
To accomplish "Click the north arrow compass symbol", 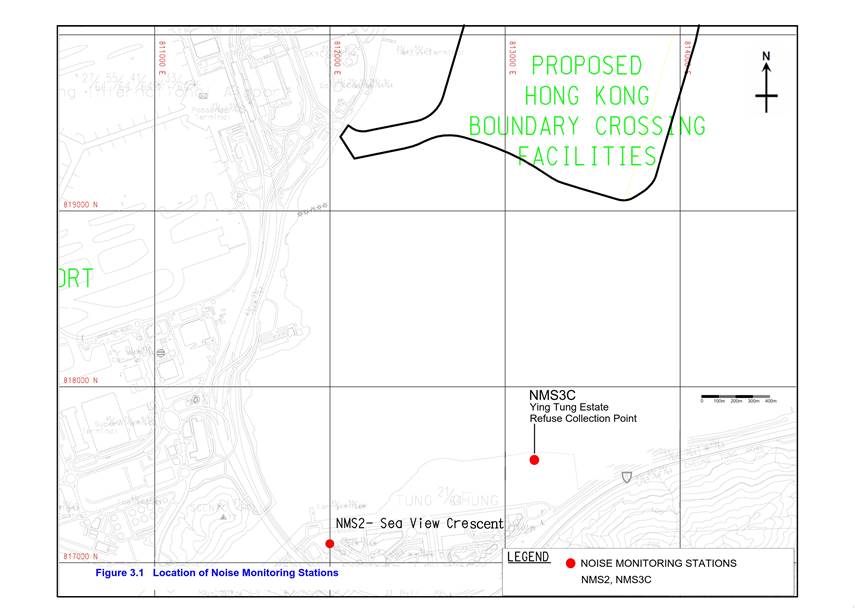I will (x=766, y=83).
